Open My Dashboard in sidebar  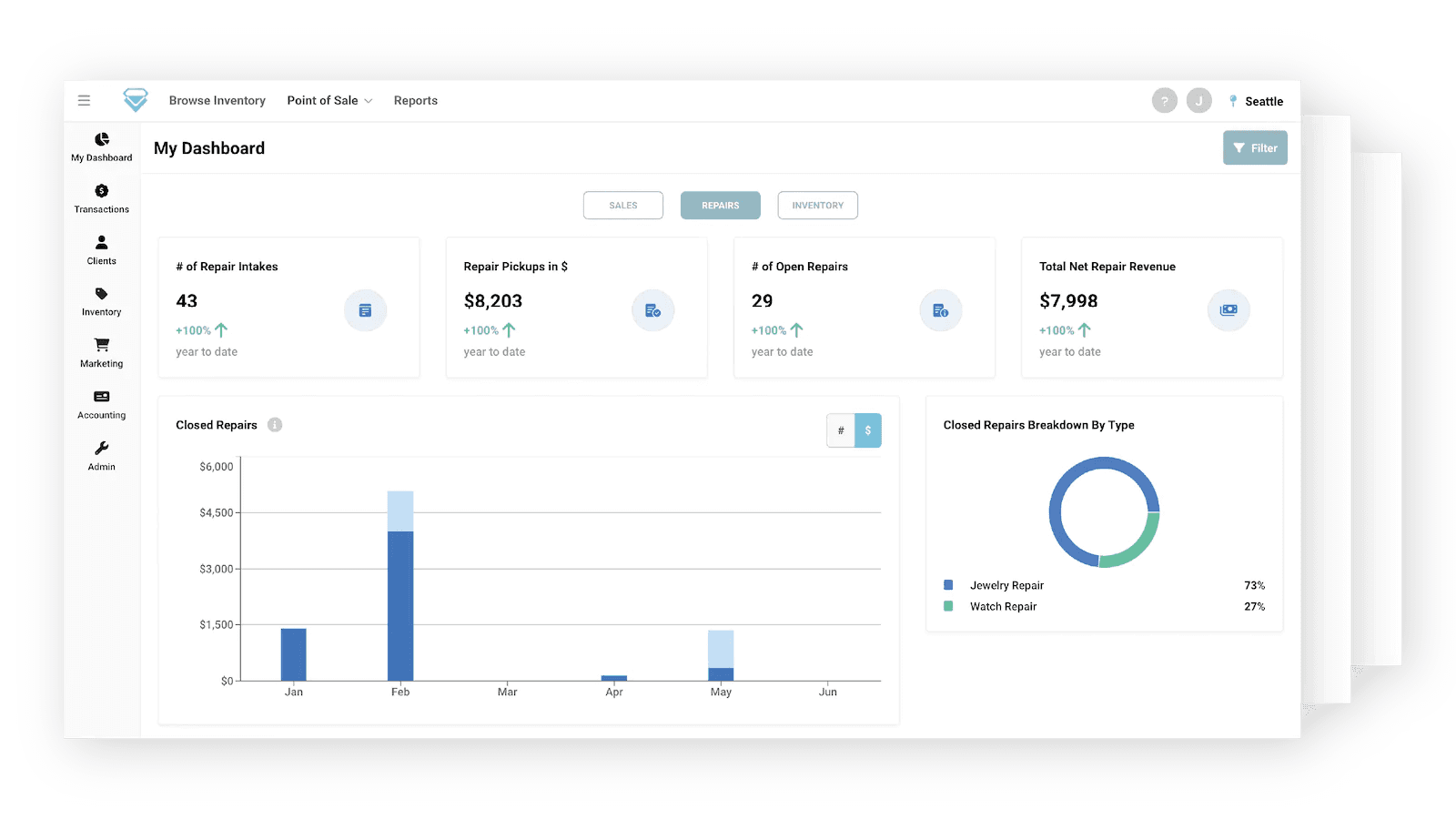pos(102,147)
